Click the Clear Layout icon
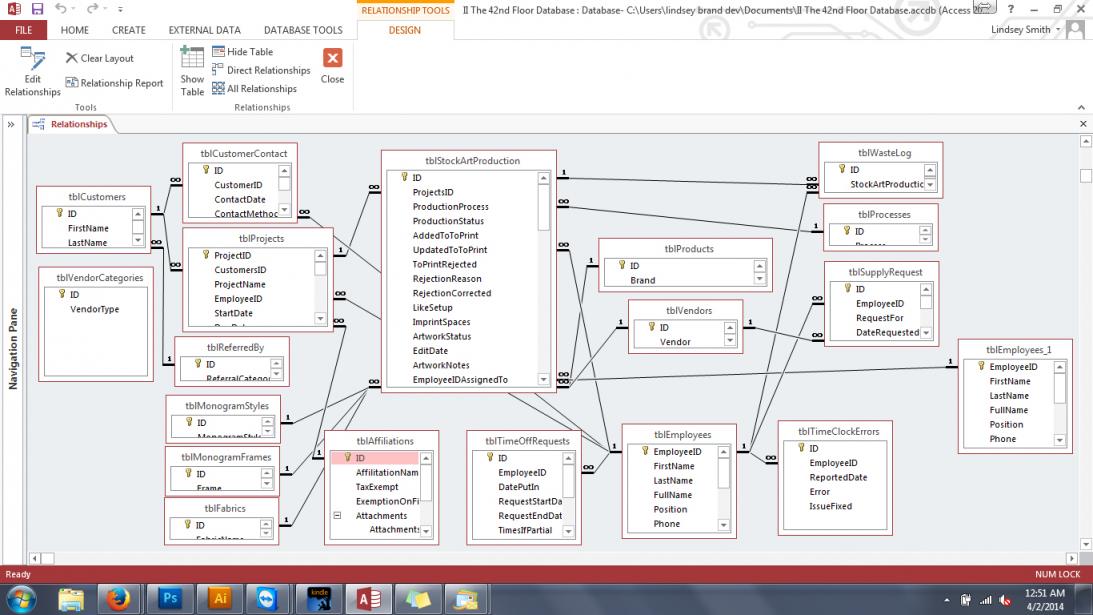This screenshot has width=1093, height=615. 72,58
